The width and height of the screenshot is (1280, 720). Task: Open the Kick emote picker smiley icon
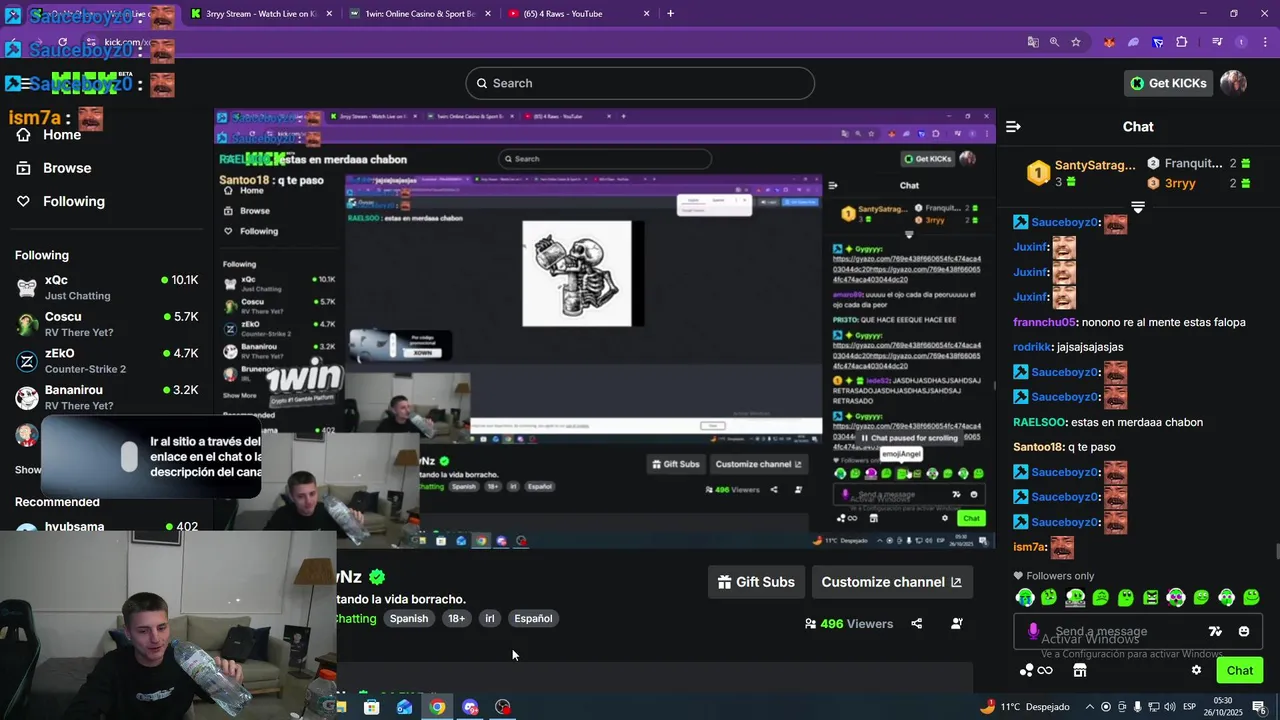(1244, 631)
